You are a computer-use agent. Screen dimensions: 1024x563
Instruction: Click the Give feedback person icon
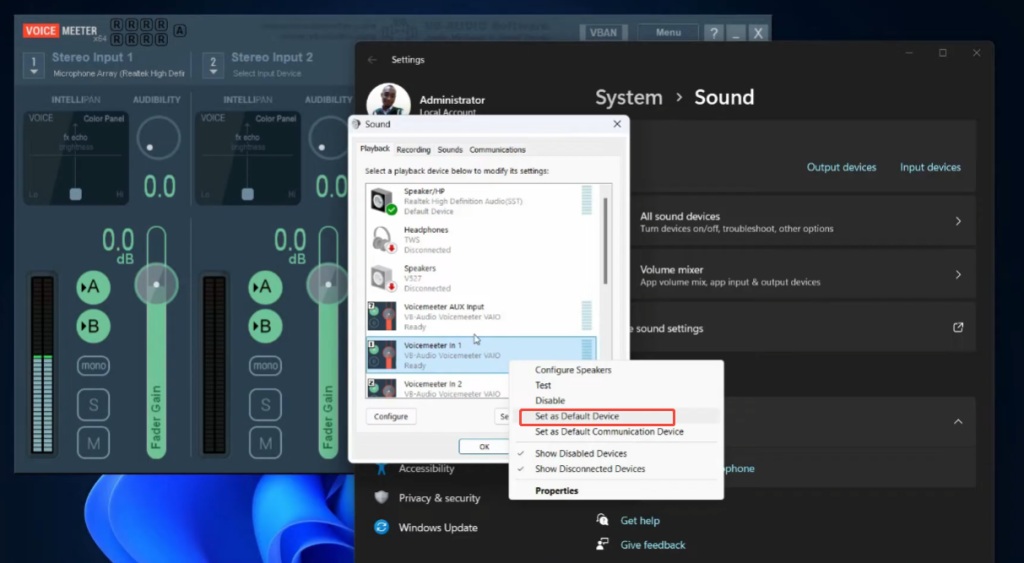[602, 544]
